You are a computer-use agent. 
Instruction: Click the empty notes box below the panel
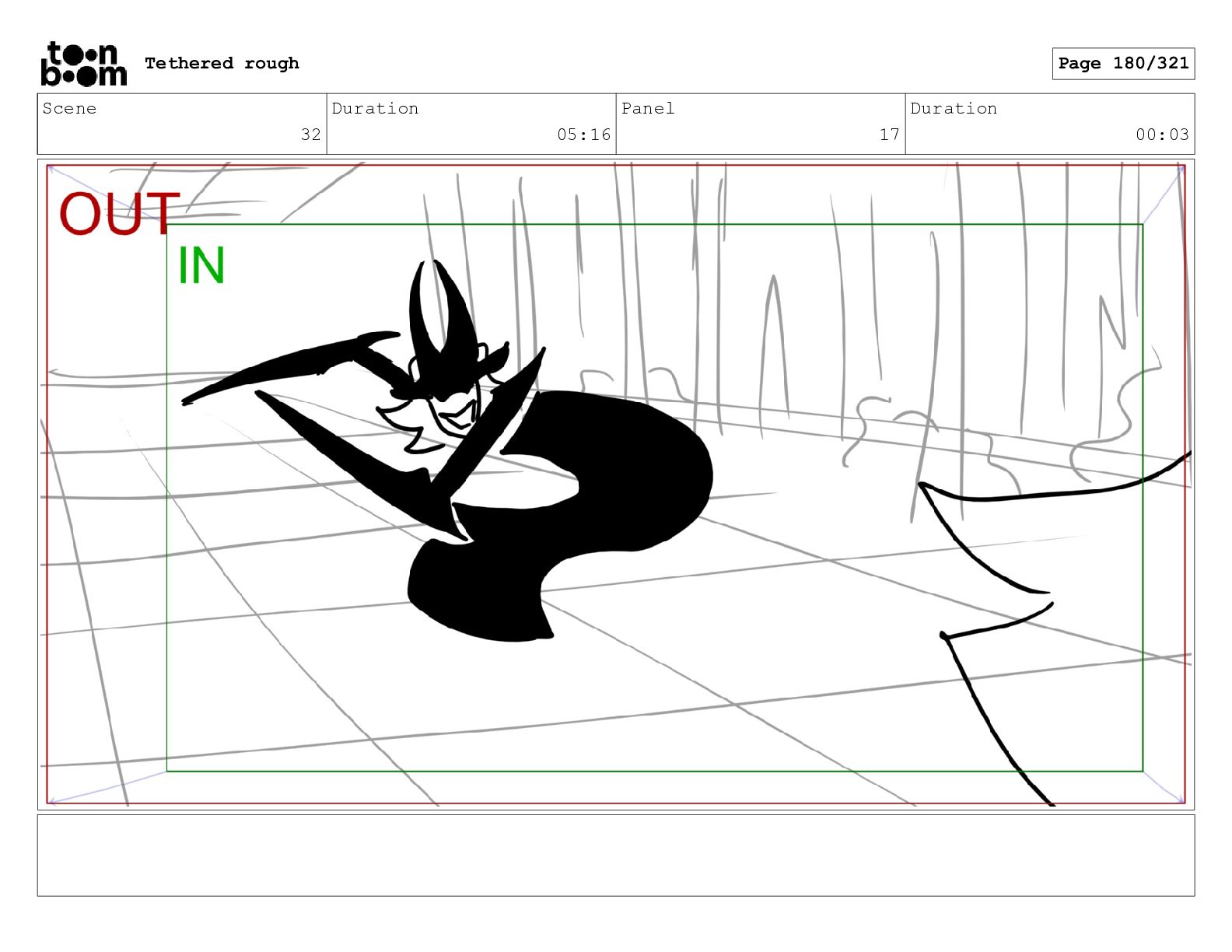pyautogui.click(x=616, y=856)
